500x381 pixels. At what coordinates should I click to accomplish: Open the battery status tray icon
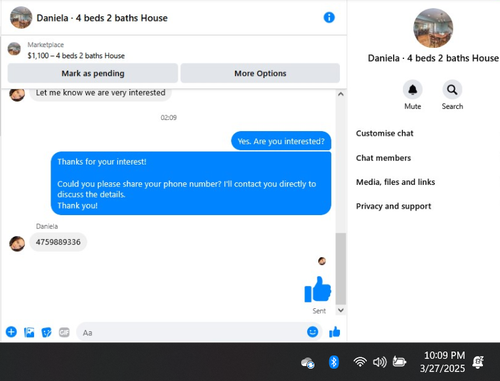pos(399,362)
